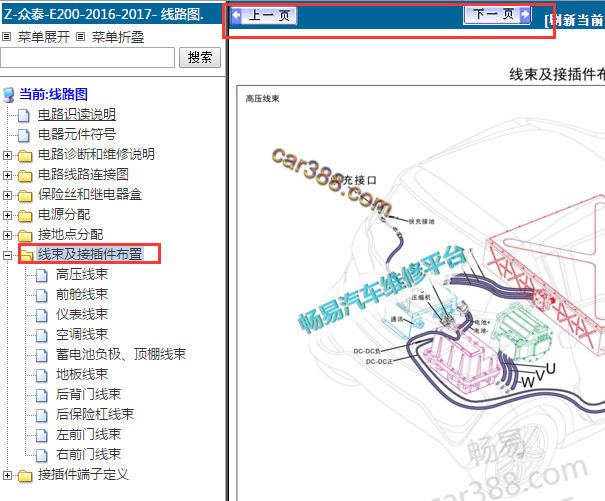Select 电路诊断和维修说明 folder label
This screenshot has height=501, width=605.
click(96, 154)
